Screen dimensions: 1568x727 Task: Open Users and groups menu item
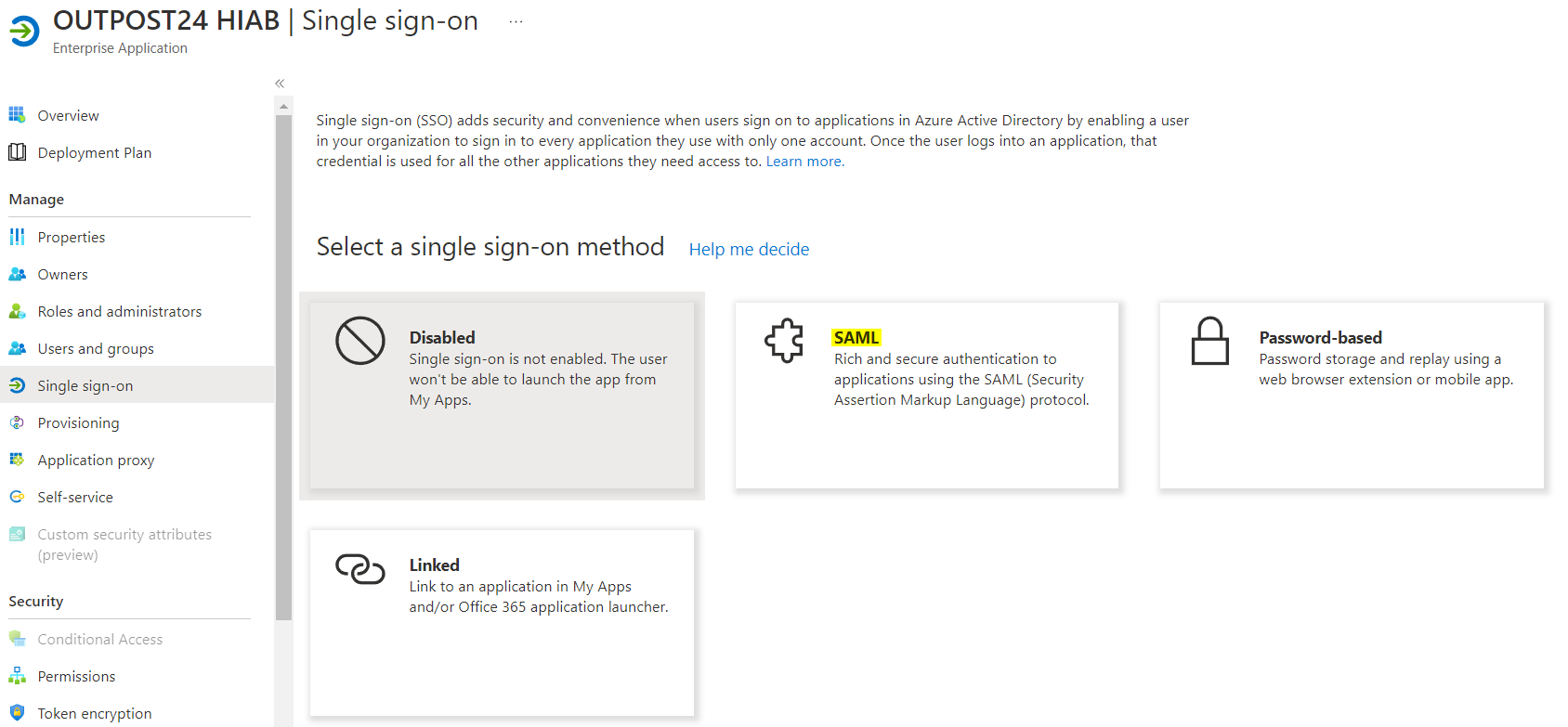tap(96, 348)
